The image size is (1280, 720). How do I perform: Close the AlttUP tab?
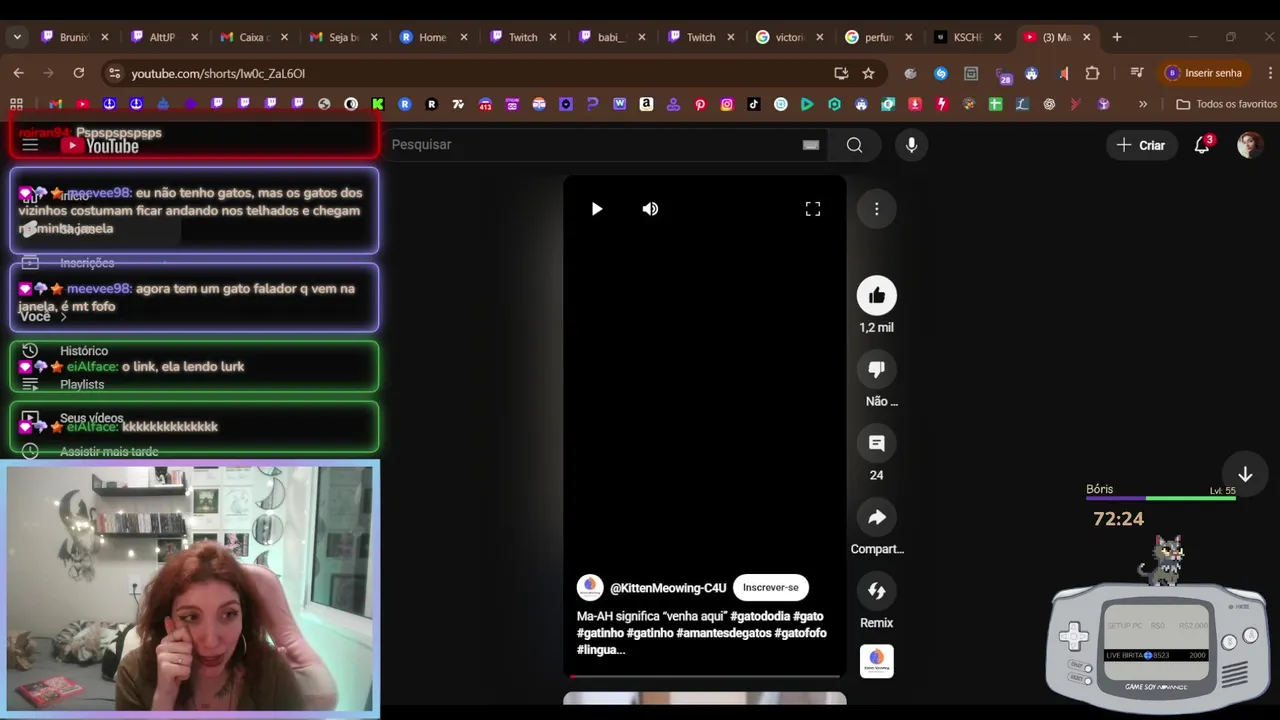(x=195, y=37)
